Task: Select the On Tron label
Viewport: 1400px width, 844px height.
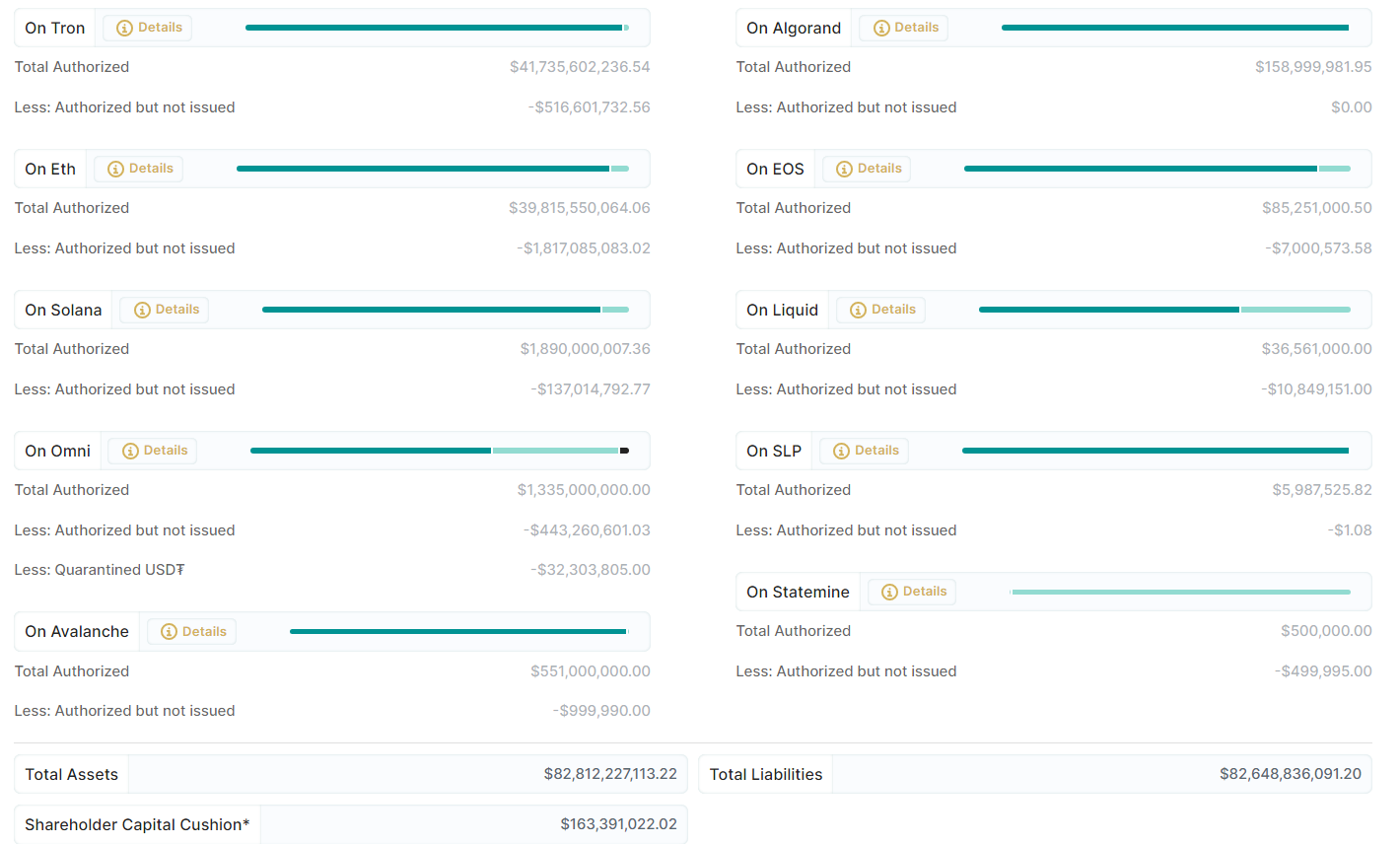Action: [55, 28]
